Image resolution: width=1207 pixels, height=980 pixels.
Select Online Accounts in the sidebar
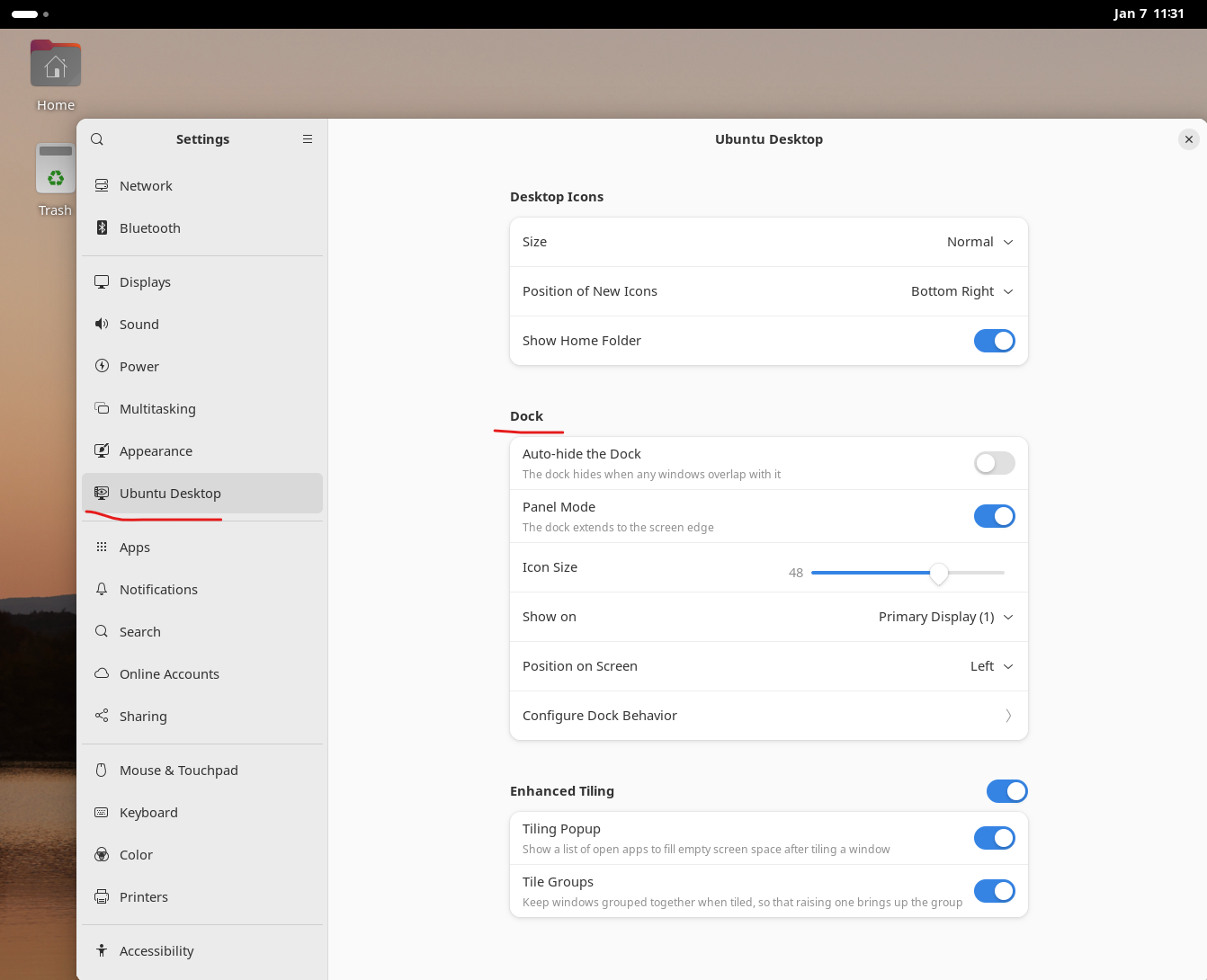click(x=202, y=673)
